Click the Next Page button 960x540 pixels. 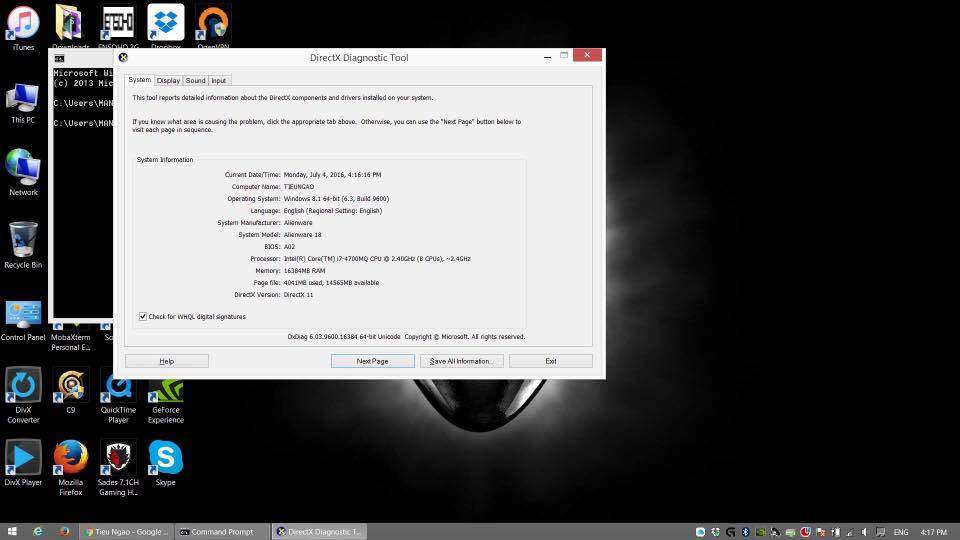point(372,361)
